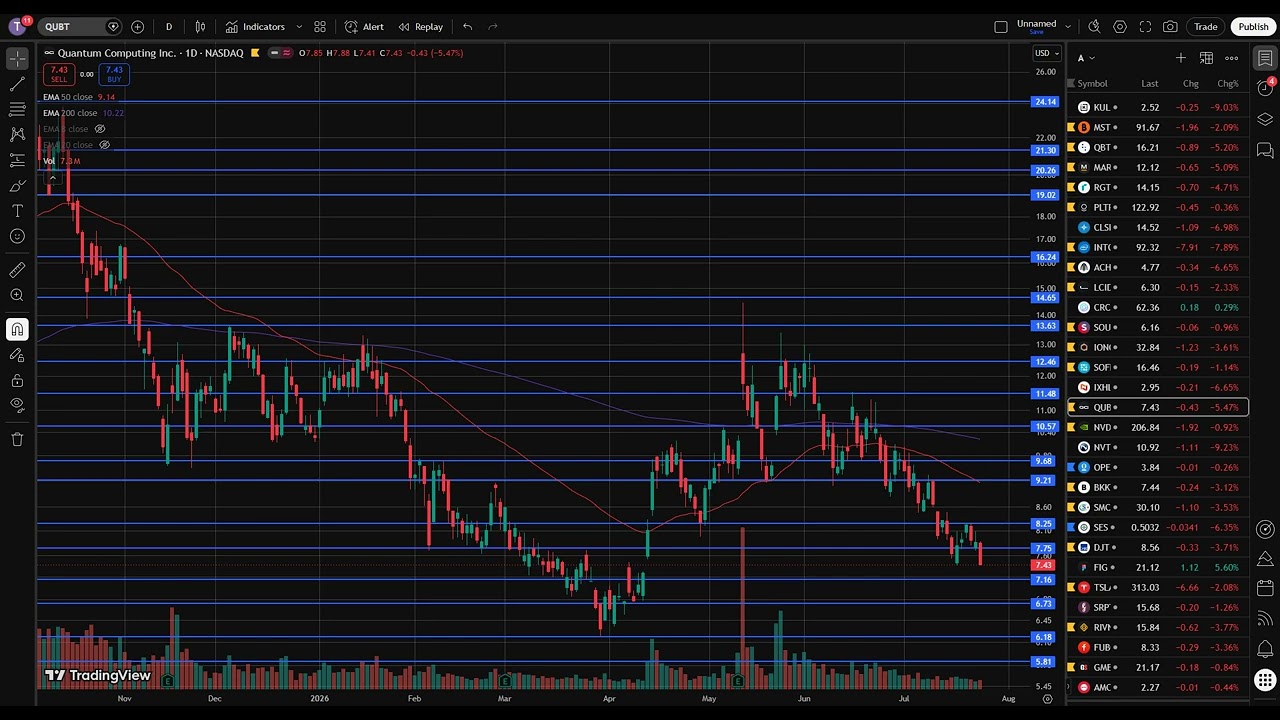Open the watchlist A list selector
1280x720 pixels.
(x=1086, y=58)
